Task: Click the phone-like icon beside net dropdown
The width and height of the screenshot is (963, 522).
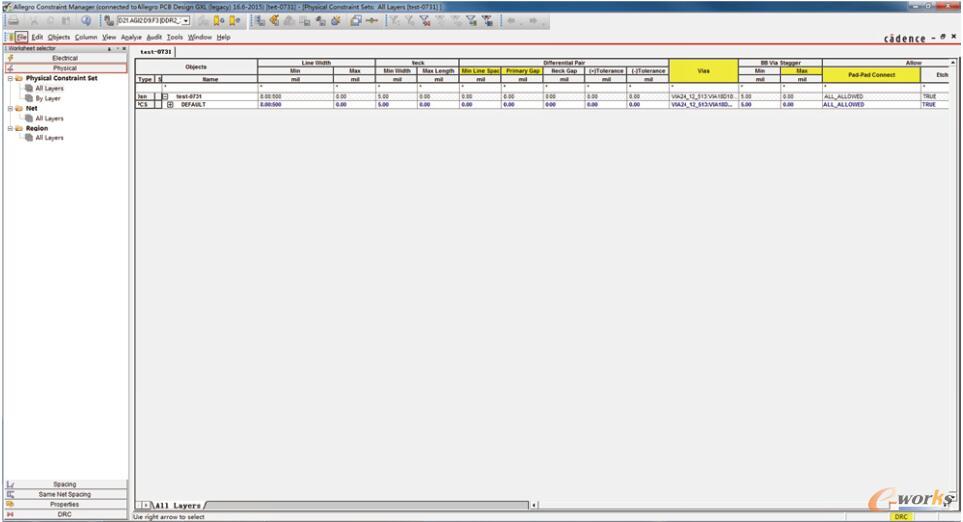Action: pos(109,21)
